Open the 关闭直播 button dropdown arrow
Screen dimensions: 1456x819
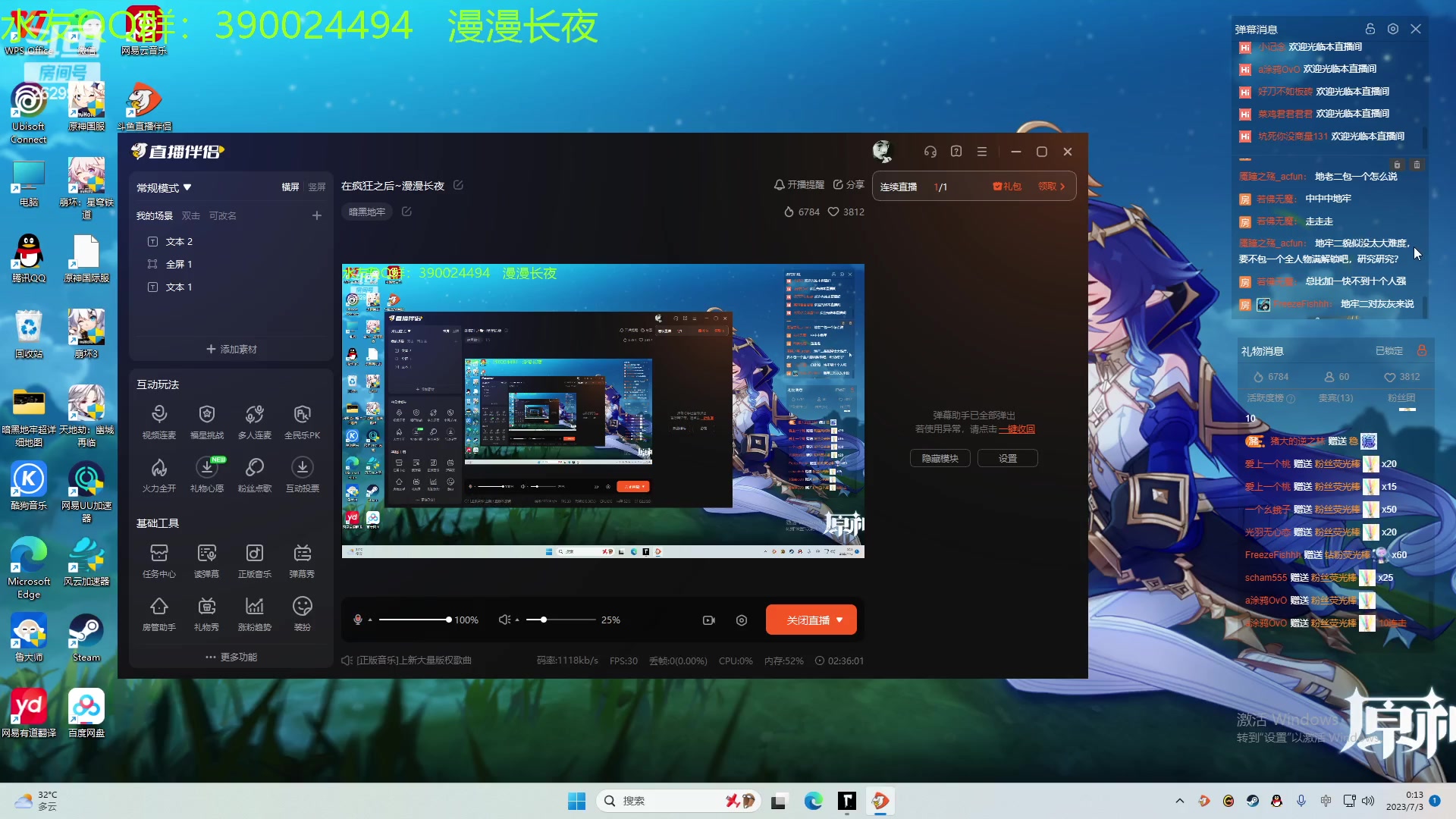pos(839,620)
